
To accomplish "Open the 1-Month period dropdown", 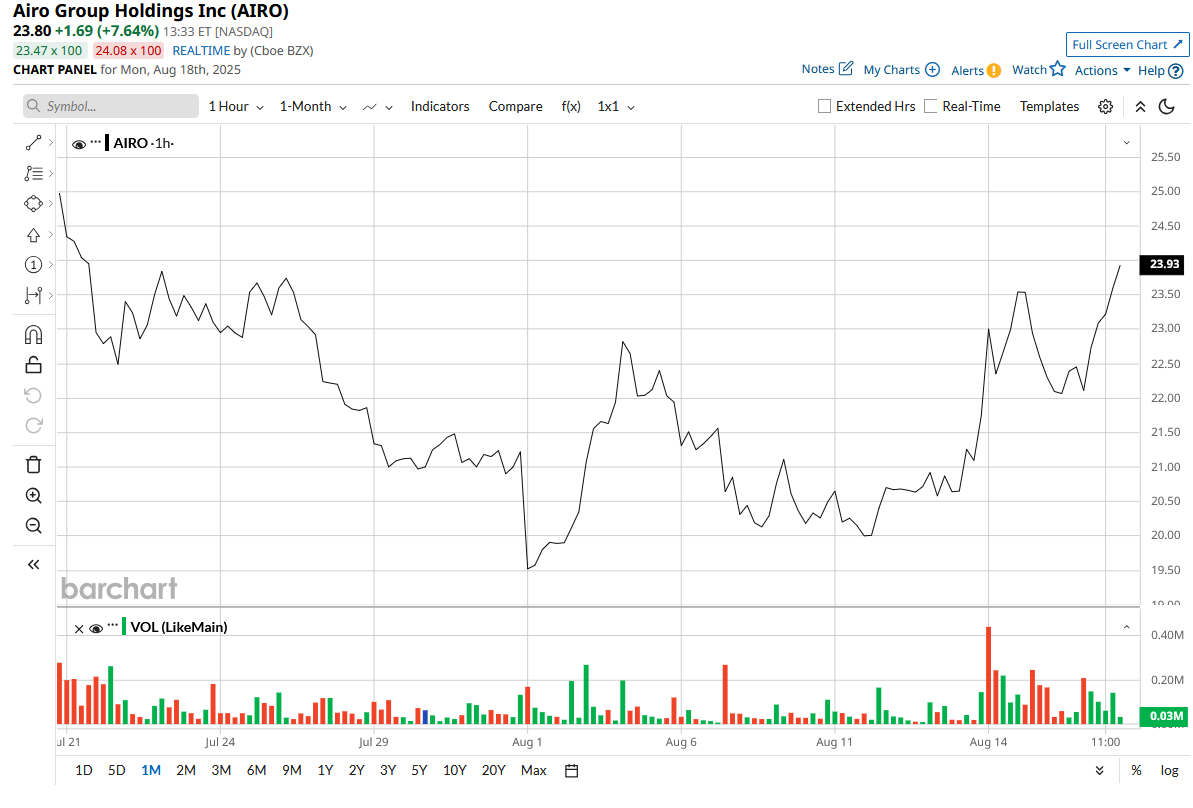I will [313, 107].
